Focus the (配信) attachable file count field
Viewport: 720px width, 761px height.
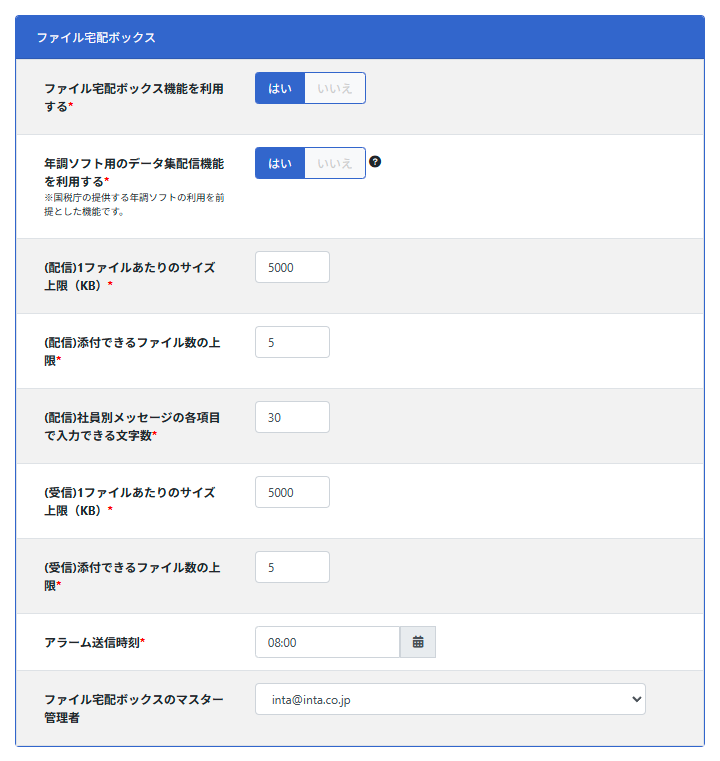click(x=292, y=342)
